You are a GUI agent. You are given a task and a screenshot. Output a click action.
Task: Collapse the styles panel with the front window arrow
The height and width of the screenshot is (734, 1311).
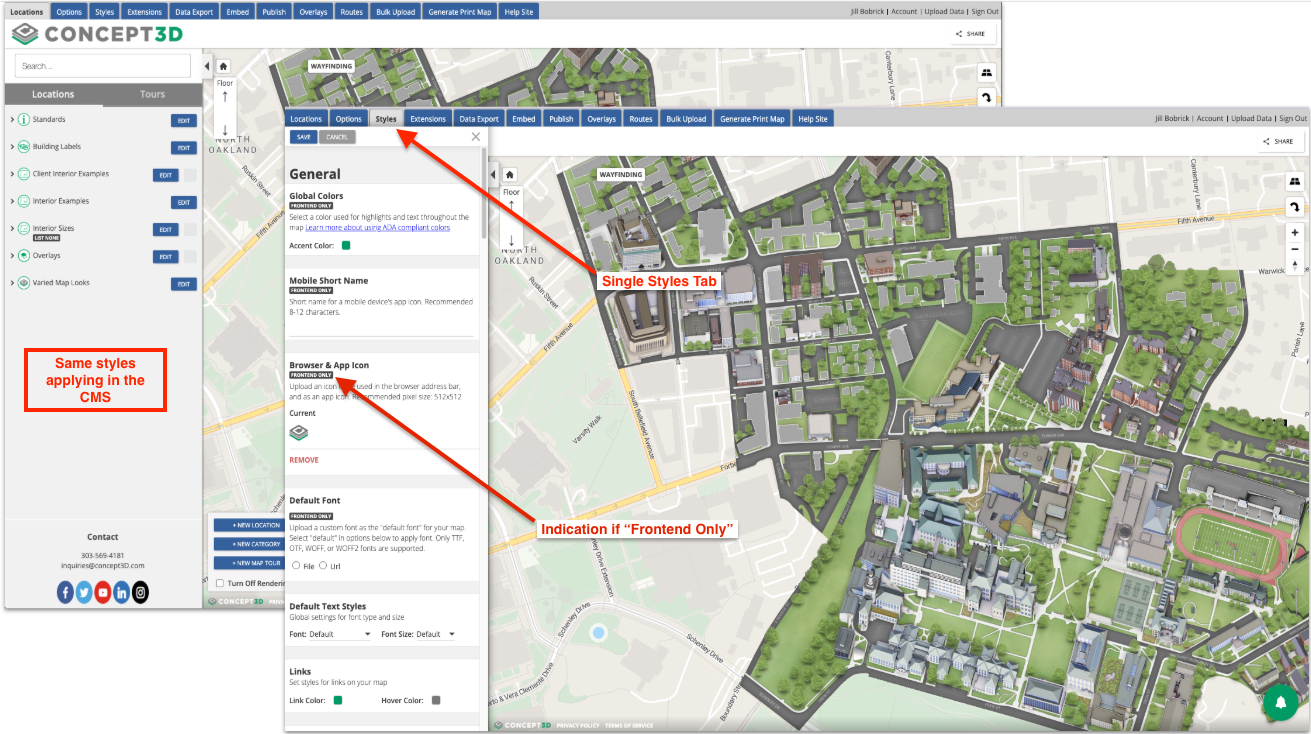click(x=492, y=174)
